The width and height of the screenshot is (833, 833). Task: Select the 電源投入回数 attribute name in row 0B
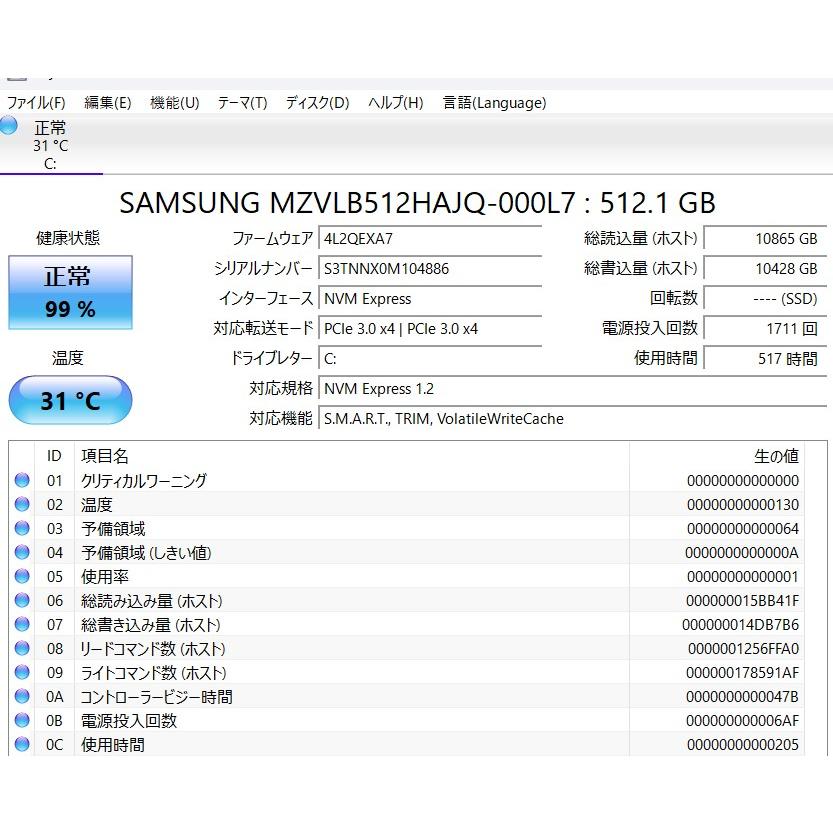coord(129,720)
